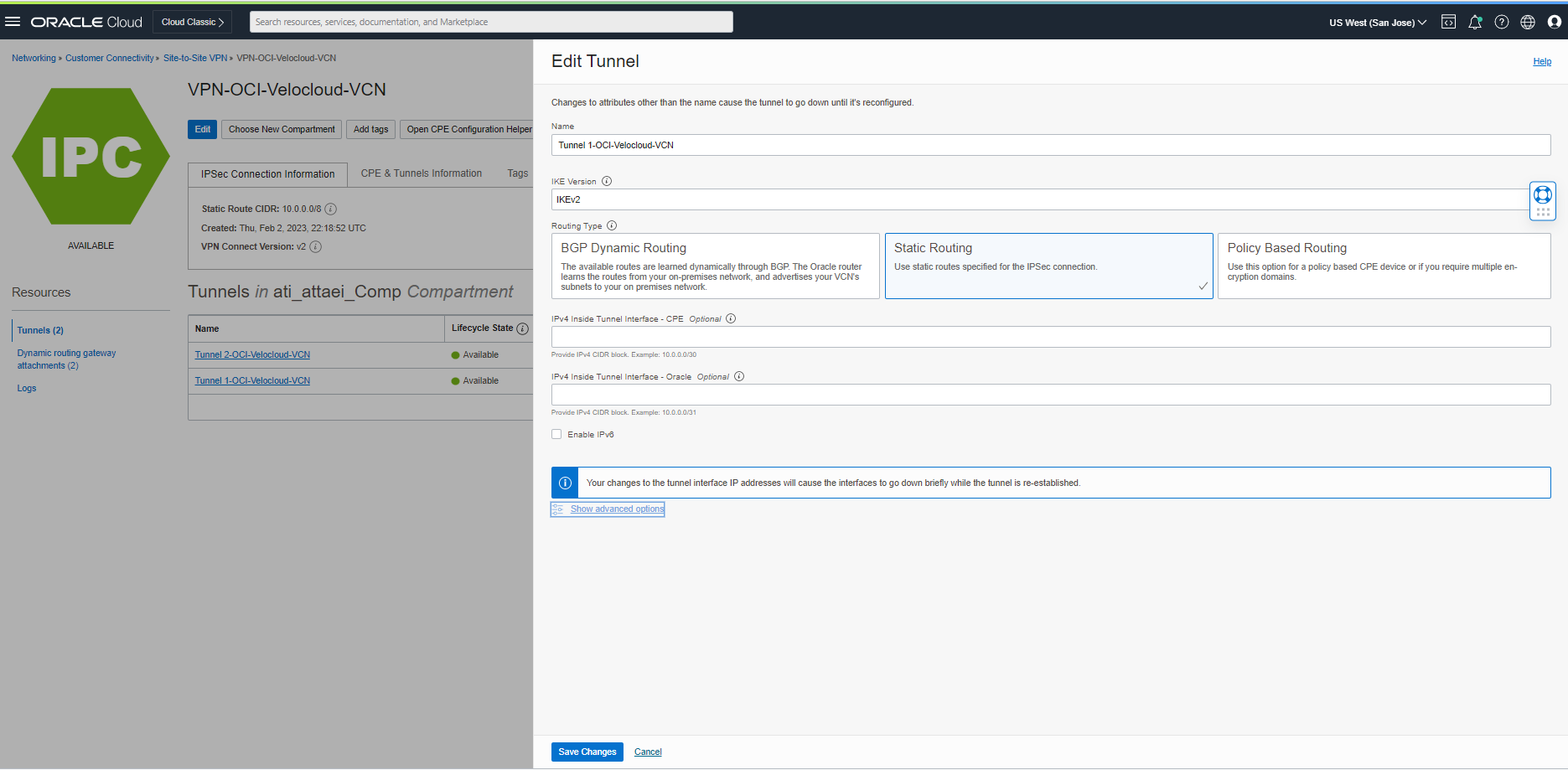Open the hamburger navigation menu

pos(13,22)
